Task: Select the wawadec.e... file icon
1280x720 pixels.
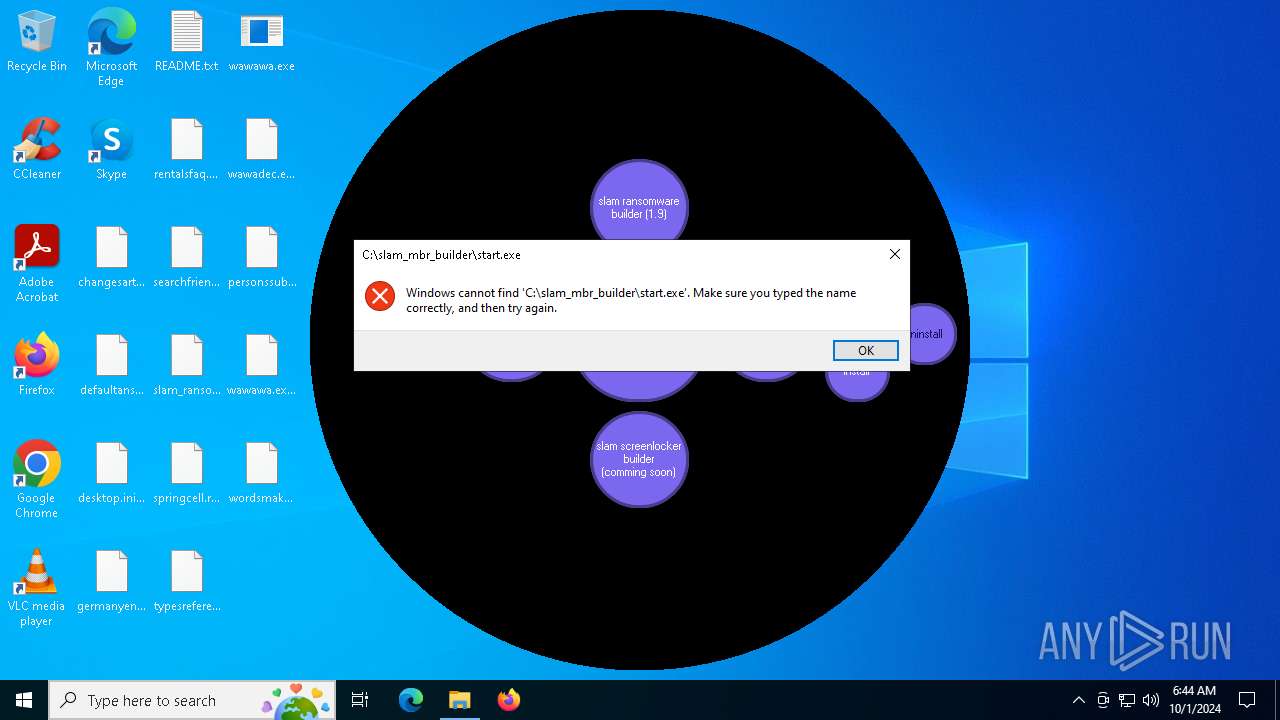Action: pos(262,150)
